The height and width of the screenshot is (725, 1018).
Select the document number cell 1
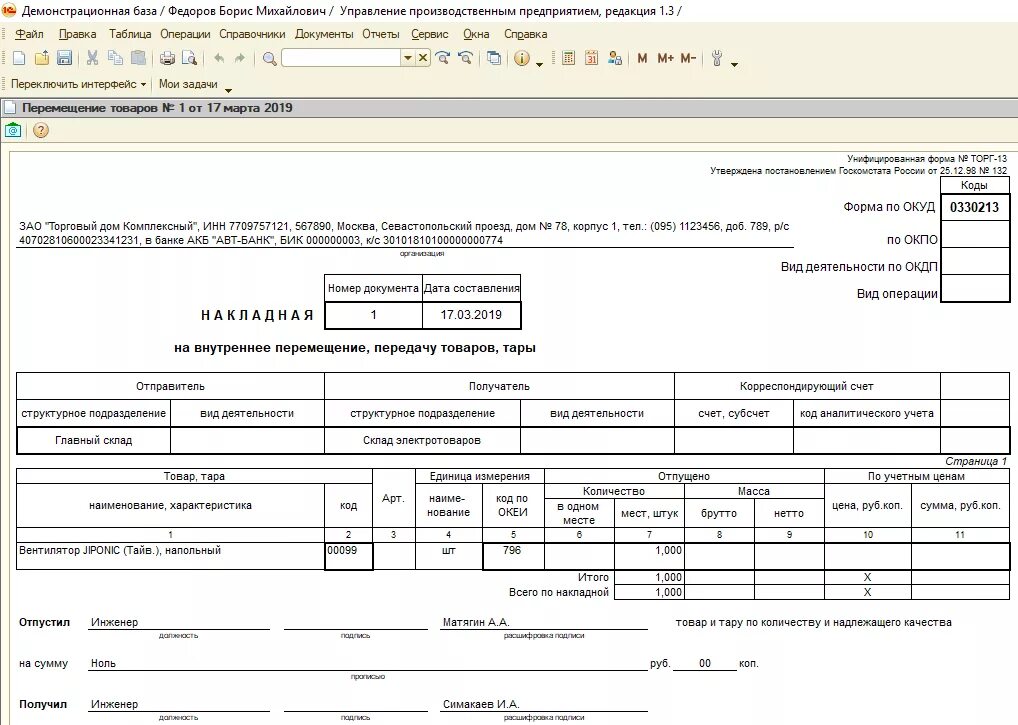click(373, 315)
